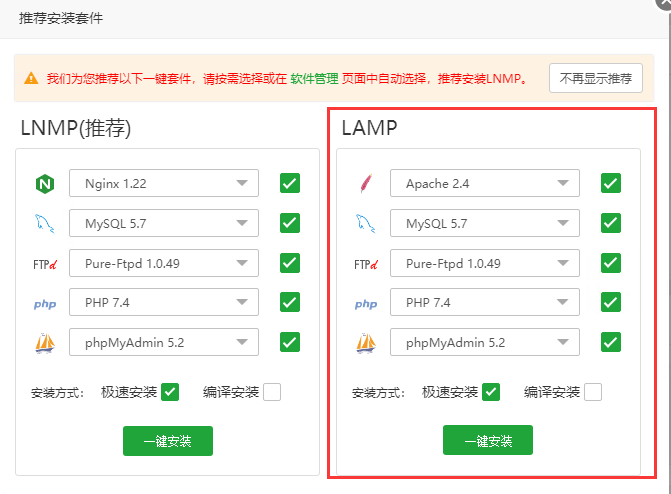This screenshot has width=671, height=494.
Task: Expand the Apache 2.4 version dropdown
Action: pyautogui.click(x=485, y=183)
